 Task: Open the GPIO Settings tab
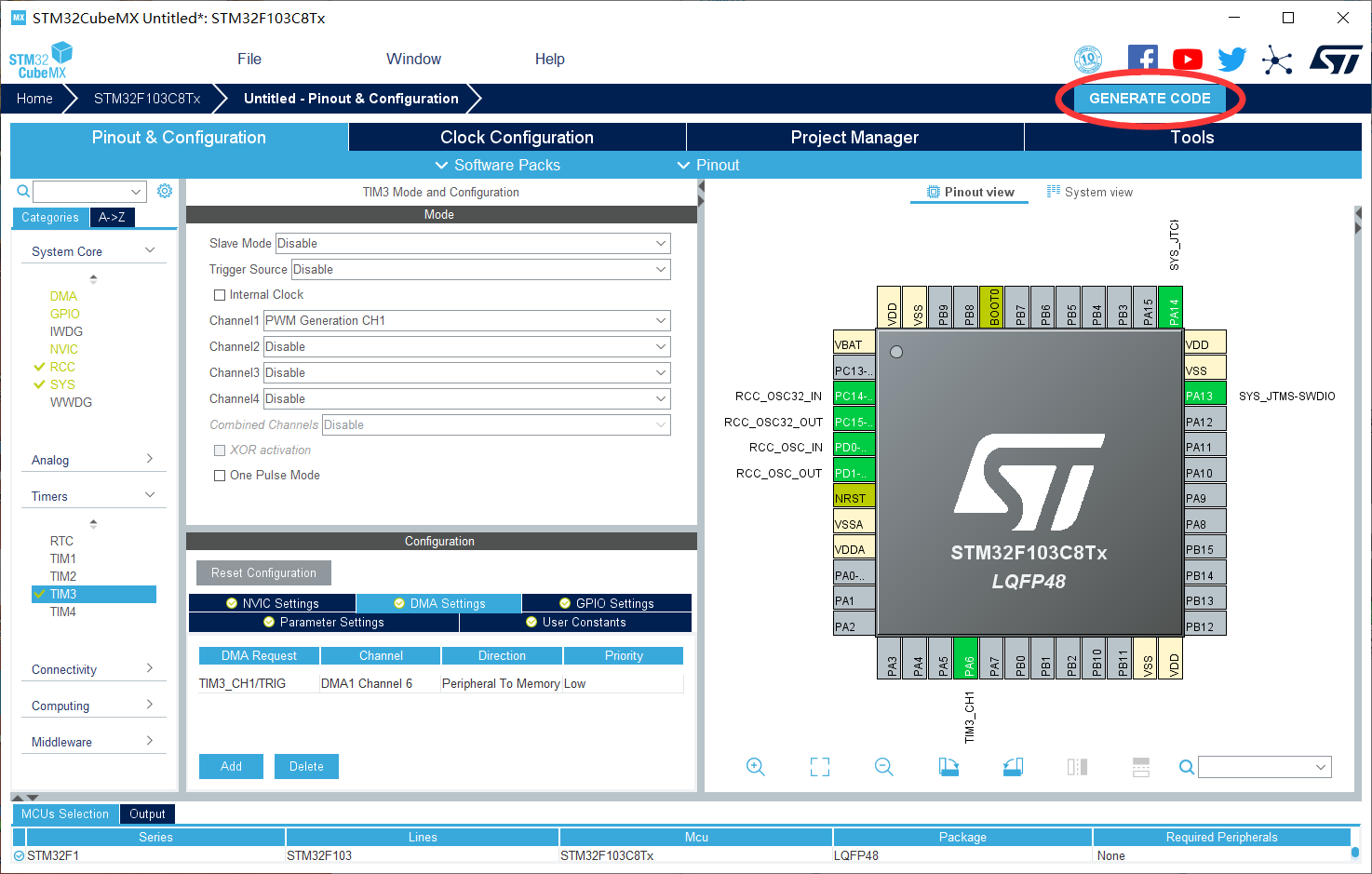point(607,603)
